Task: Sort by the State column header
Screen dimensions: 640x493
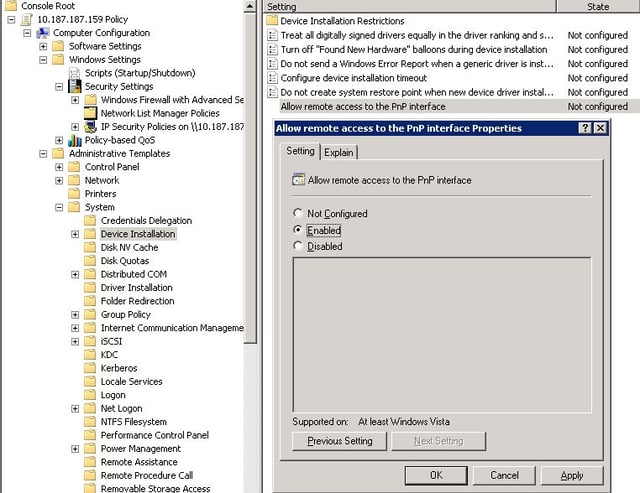Action: [x=598, y=7]
